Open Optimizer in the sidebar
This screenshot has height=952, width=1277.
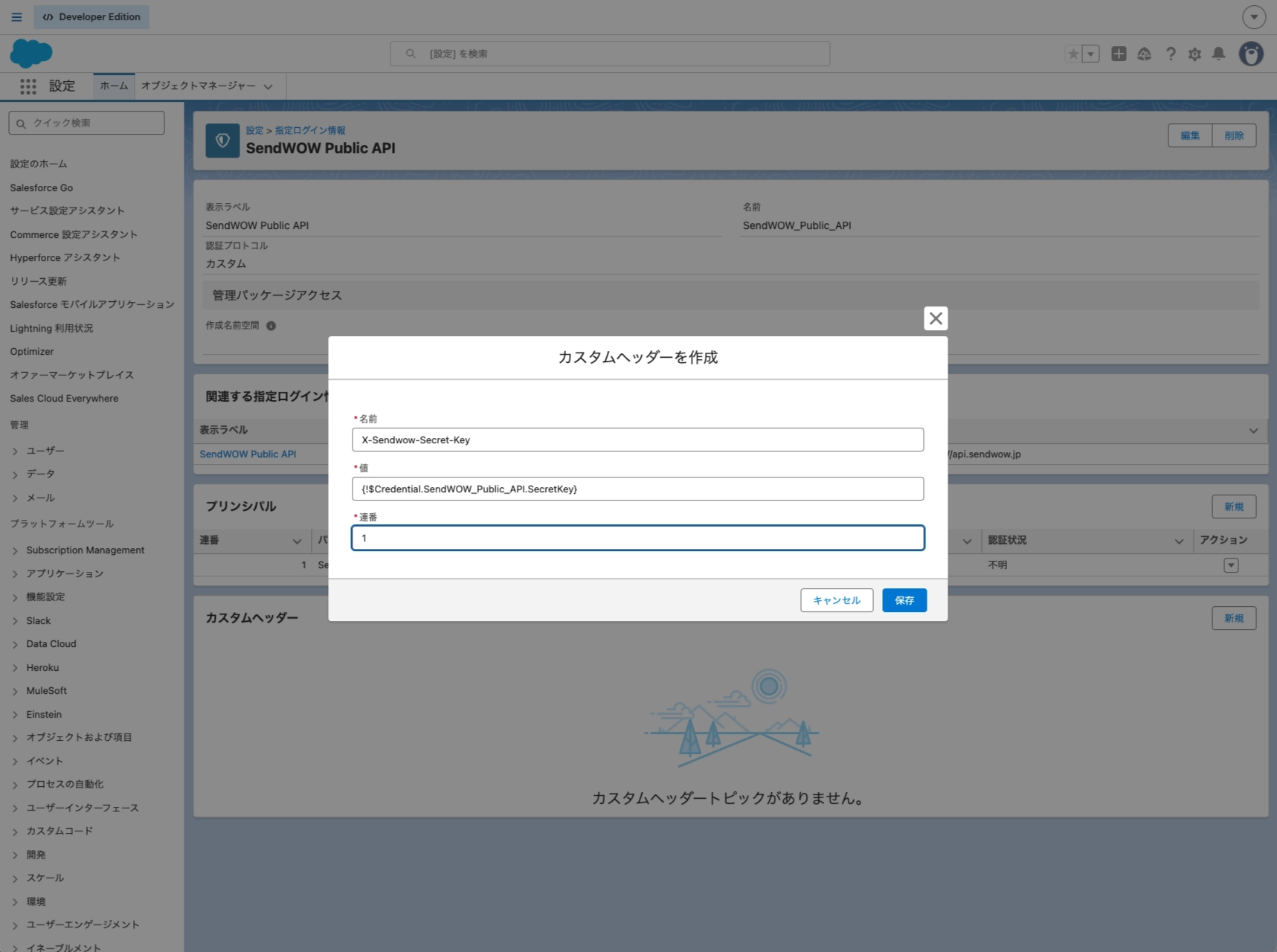(x=32, y=351)
